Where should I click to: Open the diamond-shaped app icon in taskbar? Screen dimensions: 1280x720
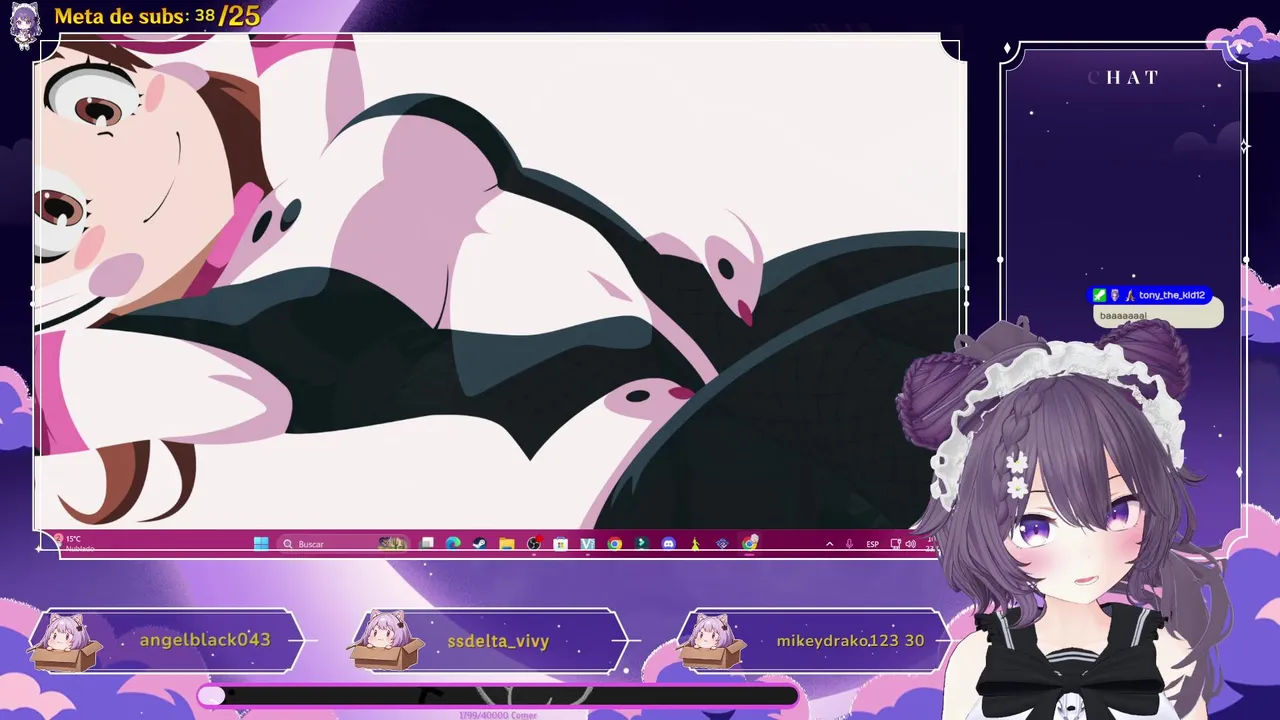pyautogui.click(x=722, y=543)
